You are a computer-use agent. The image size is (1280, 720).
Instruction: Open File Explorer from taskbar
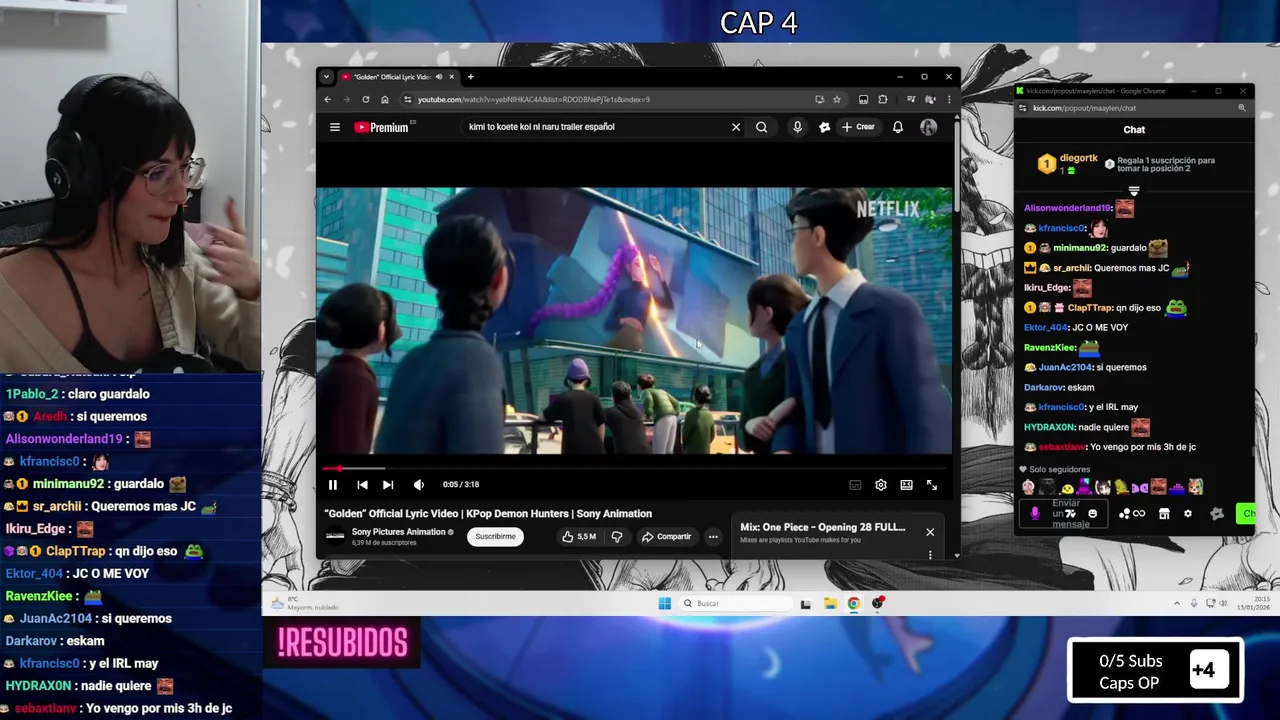[x=830, y=603]
